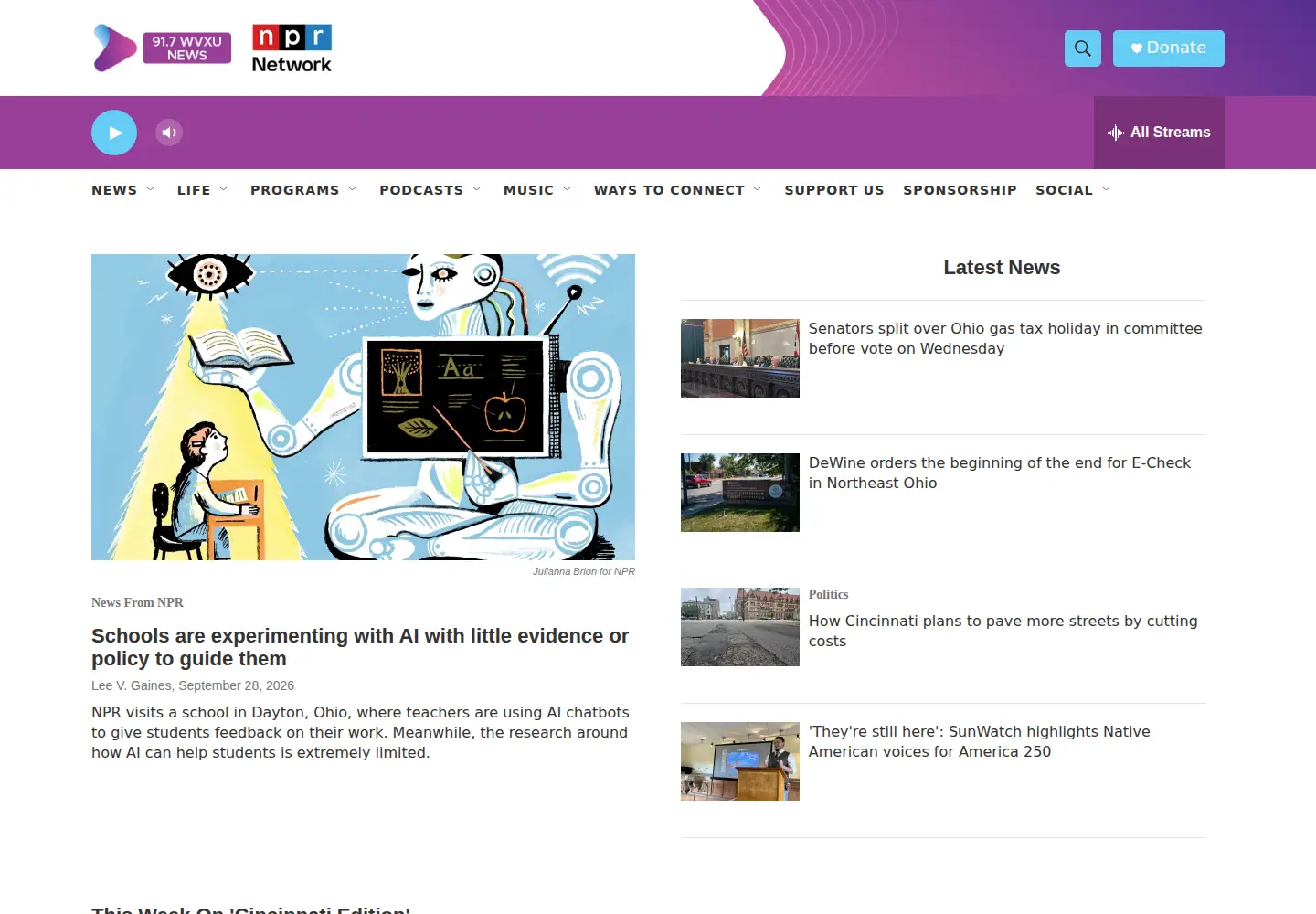Open the All Streams panel
1316x914 pixels.
point(1159,133)
